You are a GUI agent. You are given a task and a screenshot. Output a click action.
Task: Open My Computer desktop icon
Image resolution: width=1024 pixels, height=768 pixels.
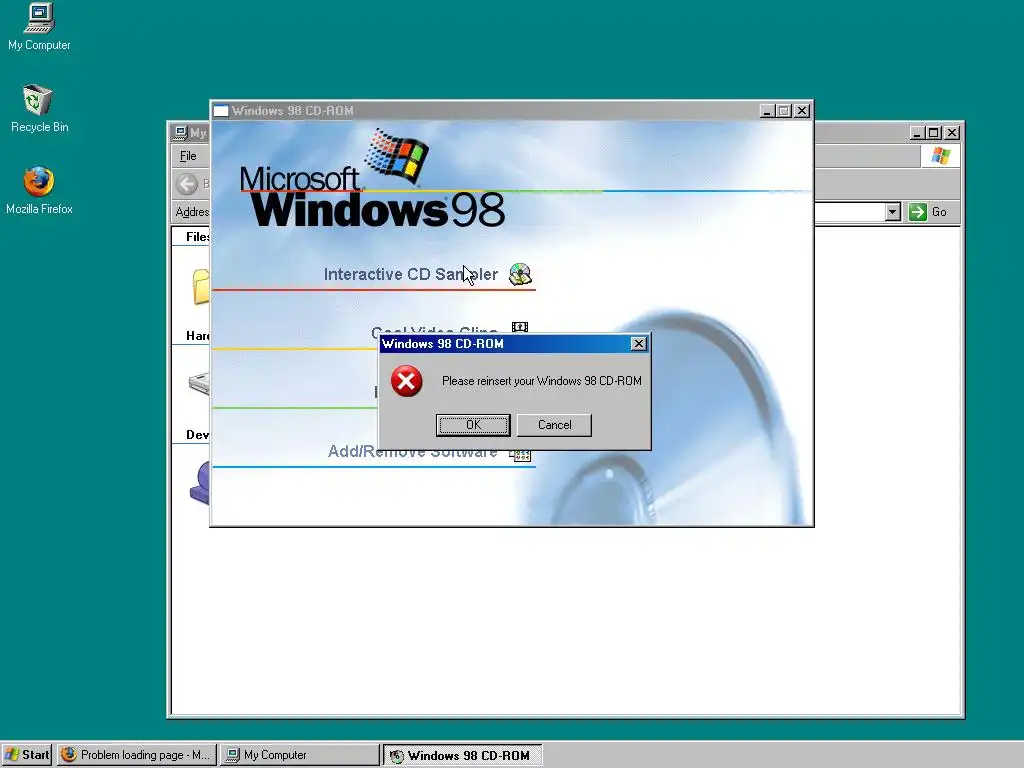[x=39, y=27]
